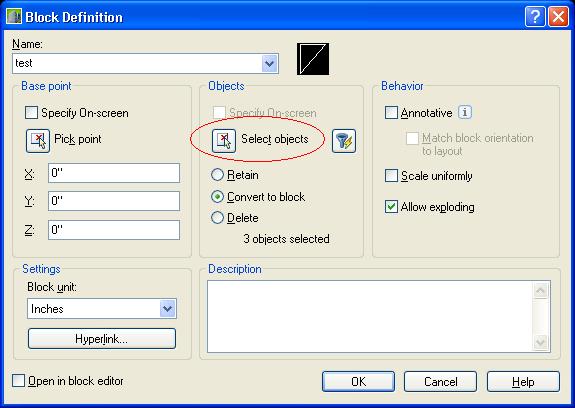Expand the block Name dropdown

pos(270,63)
